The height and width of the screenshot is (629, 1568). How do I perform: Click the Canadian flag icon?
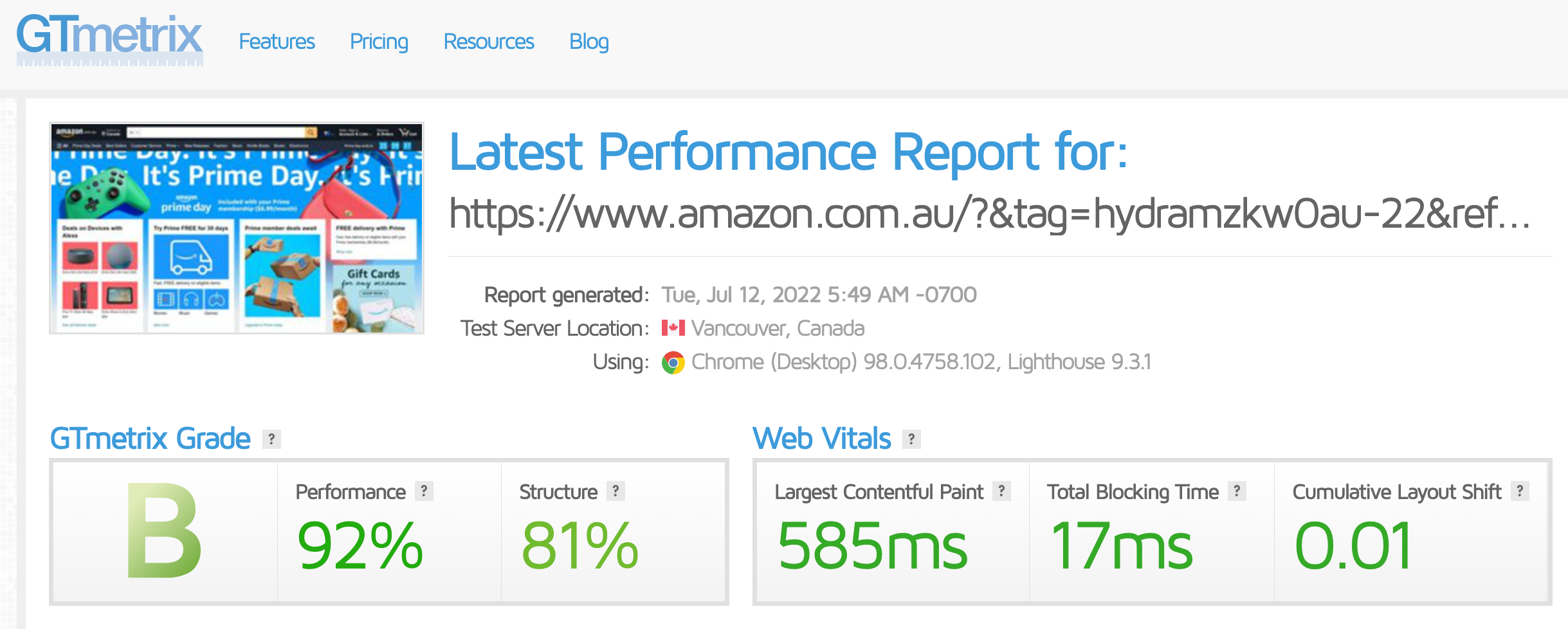click(x=673, y=328)
